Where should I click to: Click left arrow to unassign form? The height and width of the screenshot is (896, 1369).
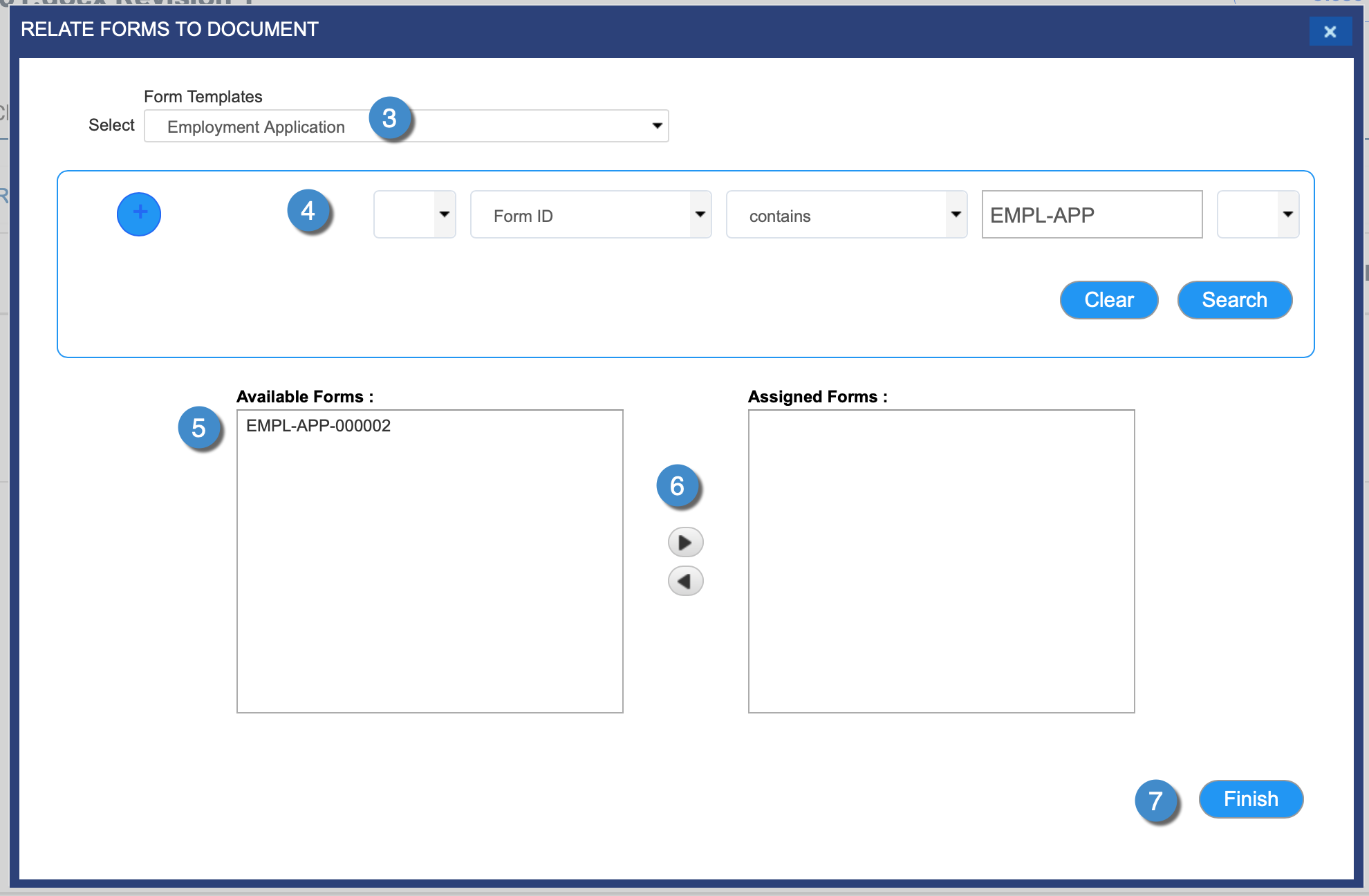tap(685, 581)
